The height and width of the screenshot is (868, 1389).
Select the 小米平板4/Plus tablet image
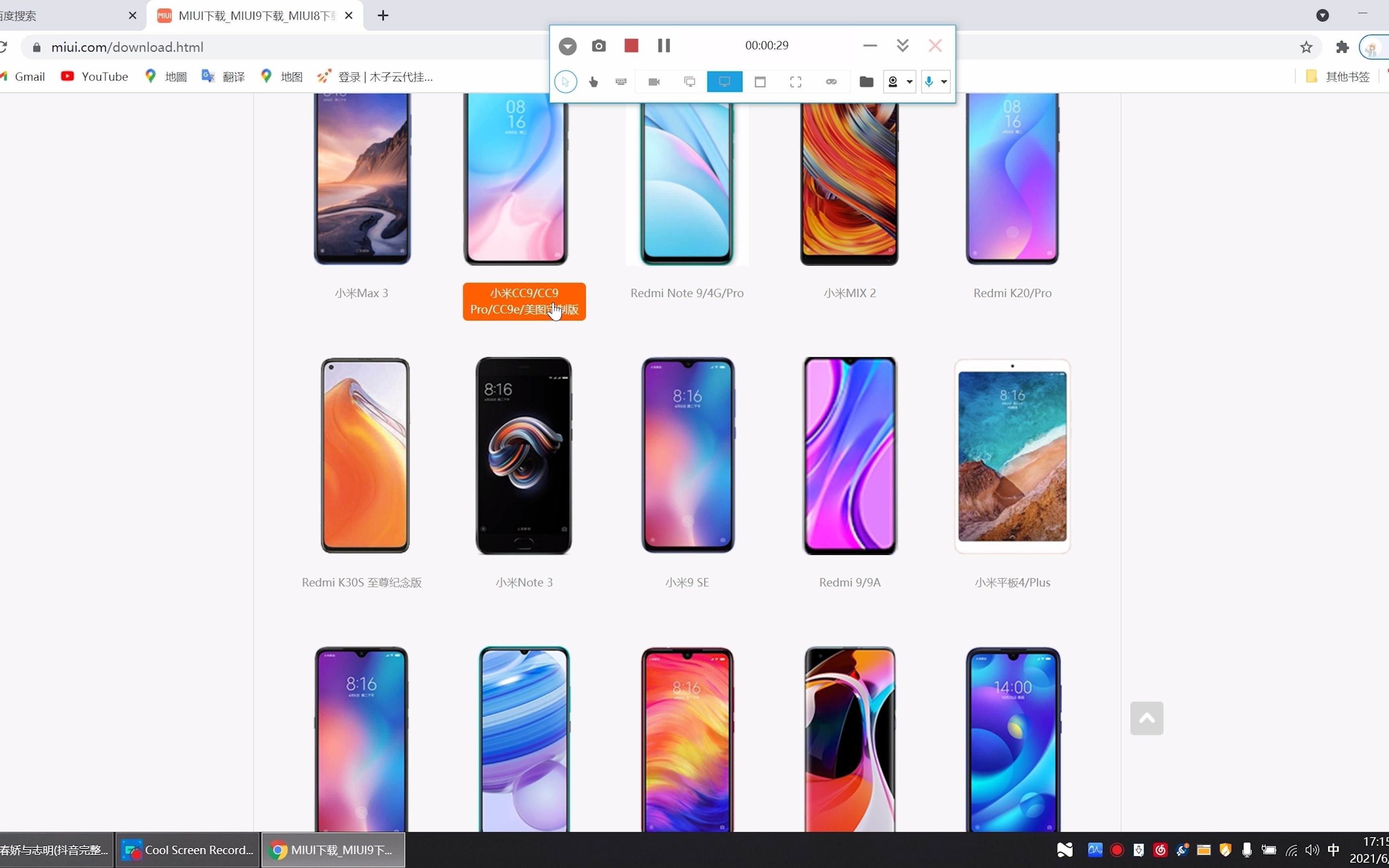(1012, 456)
